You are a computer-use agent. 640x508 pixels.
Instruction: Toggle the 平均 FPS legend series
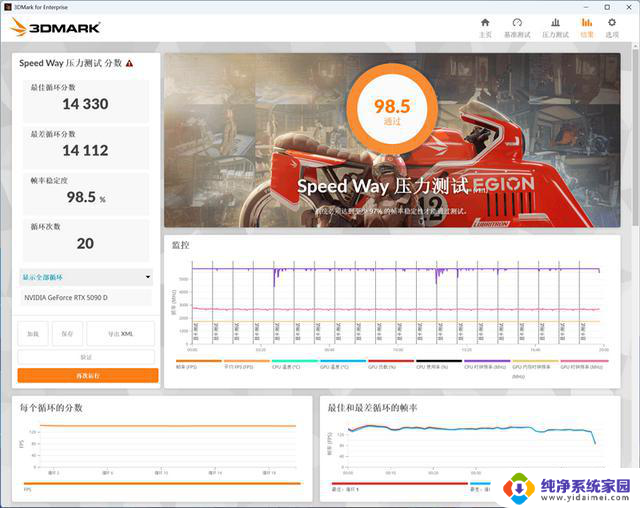(247, 364)
